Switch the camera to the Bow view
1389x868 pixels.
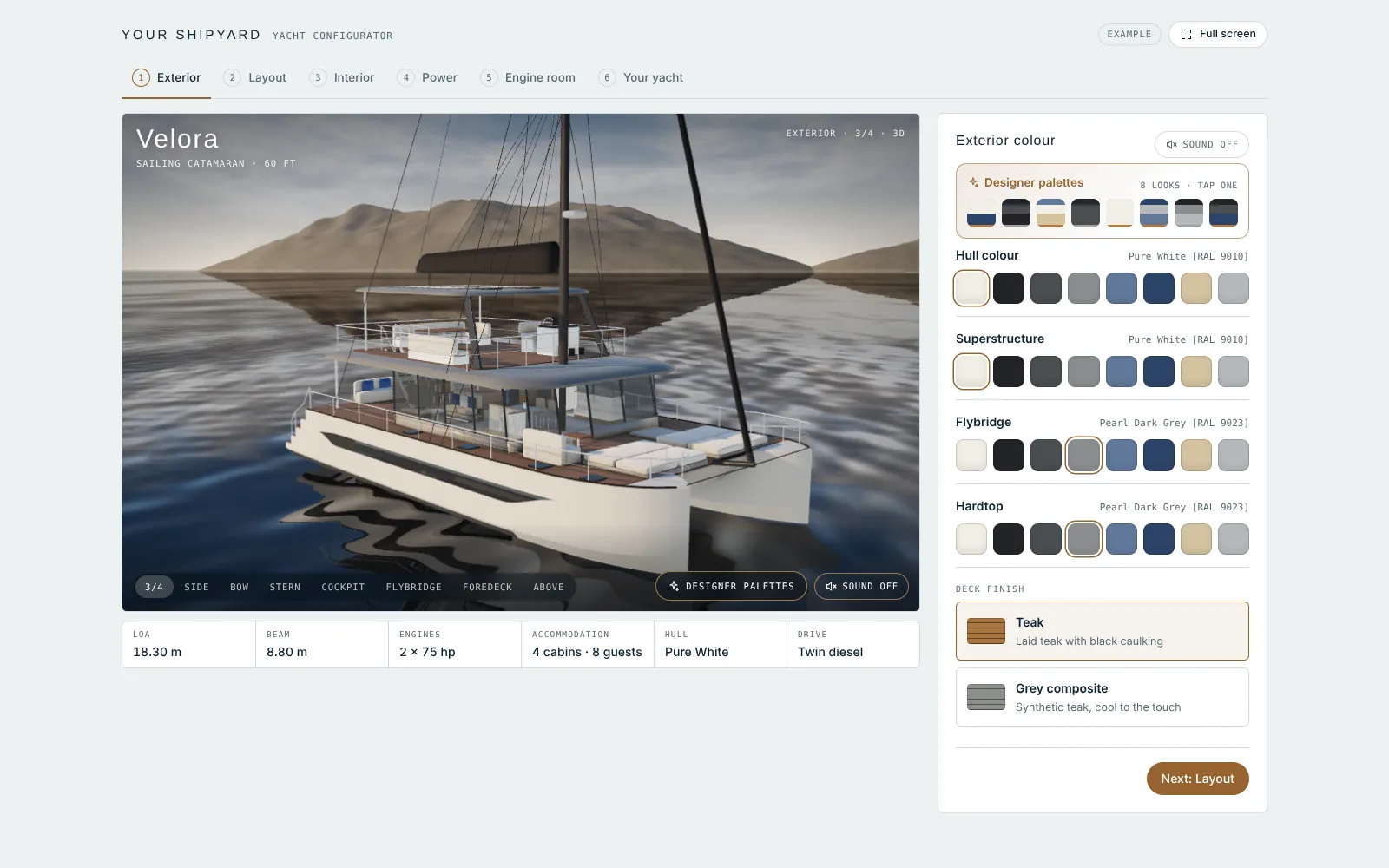[x=240, y=587]
